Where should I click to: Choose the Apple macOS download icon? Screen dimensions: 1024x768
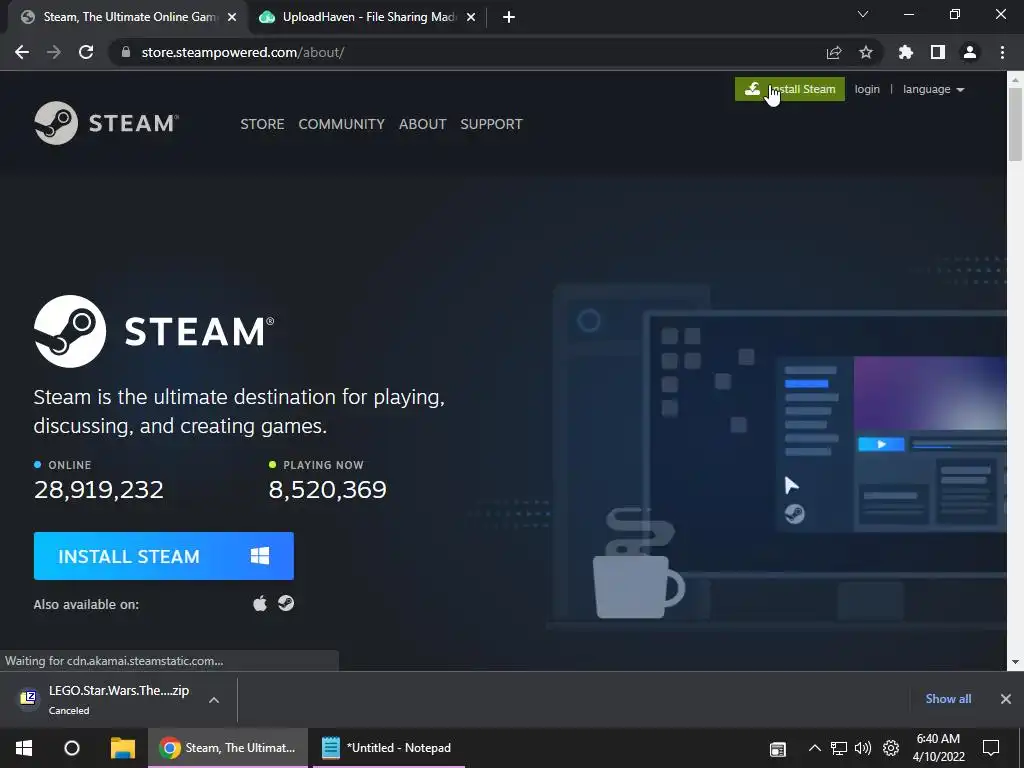[260, 603]
